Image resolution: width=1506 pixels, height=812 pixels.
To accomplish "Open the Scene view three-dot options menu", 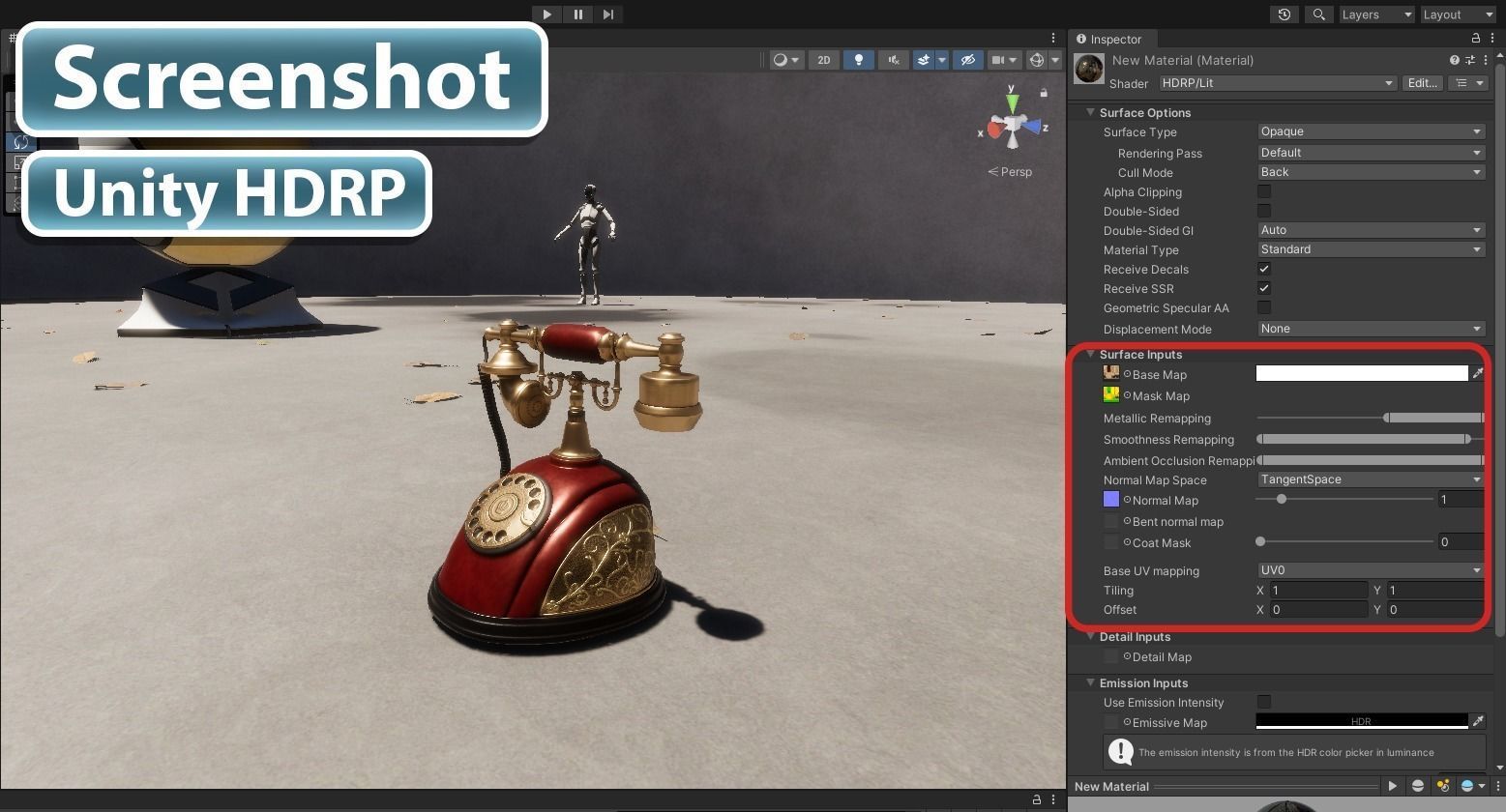I will 1053,39.
